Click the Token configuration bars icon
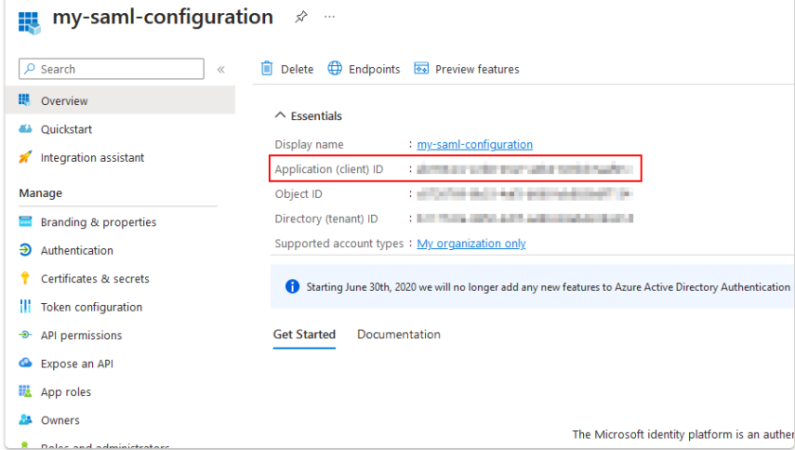The width and height of the screenshot is (795, 450). pyautogui.click(x=25, y=306)
